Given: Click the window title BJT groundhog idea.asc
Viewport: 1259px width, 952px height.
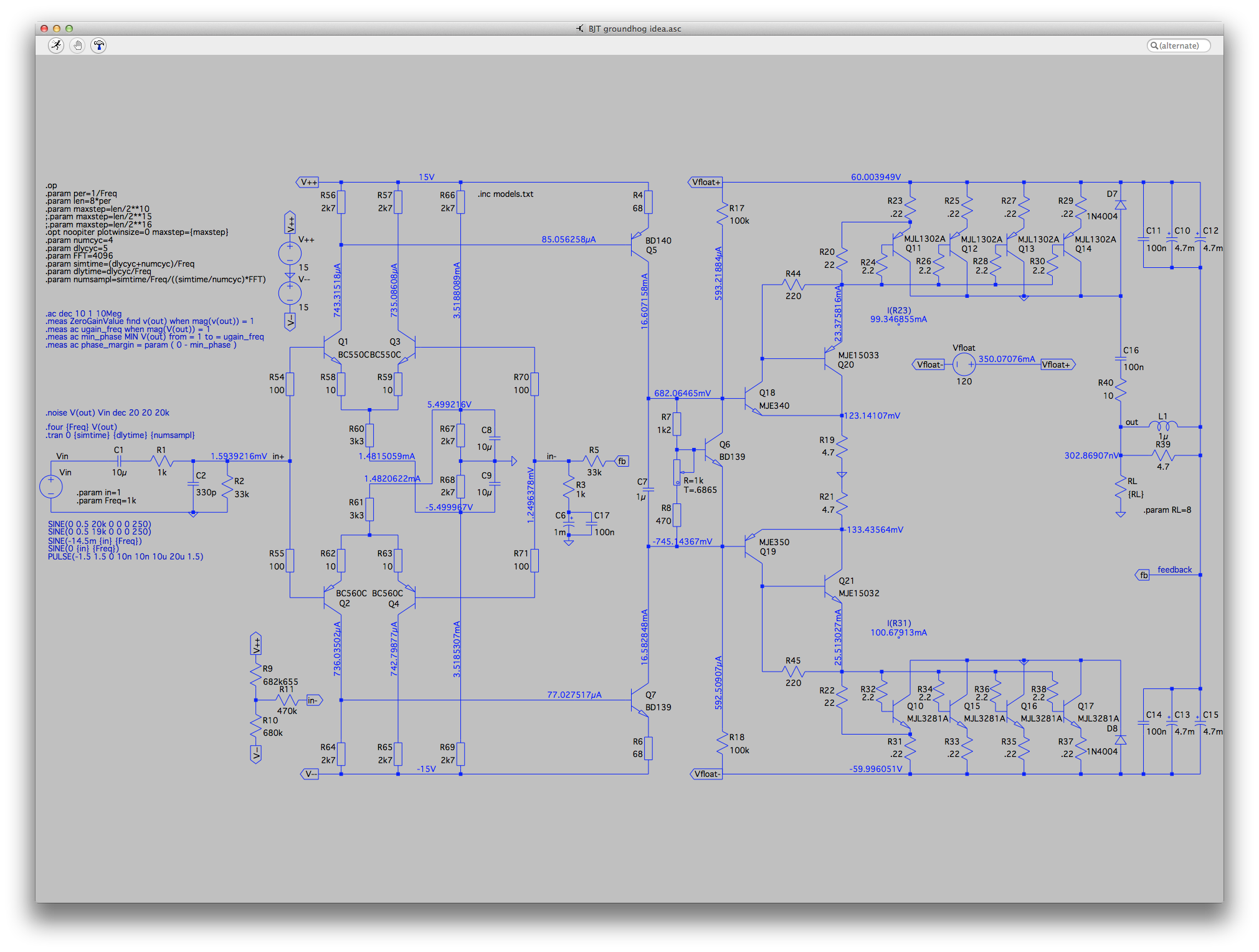Looking at the screenshot, I should pos(634,29).
